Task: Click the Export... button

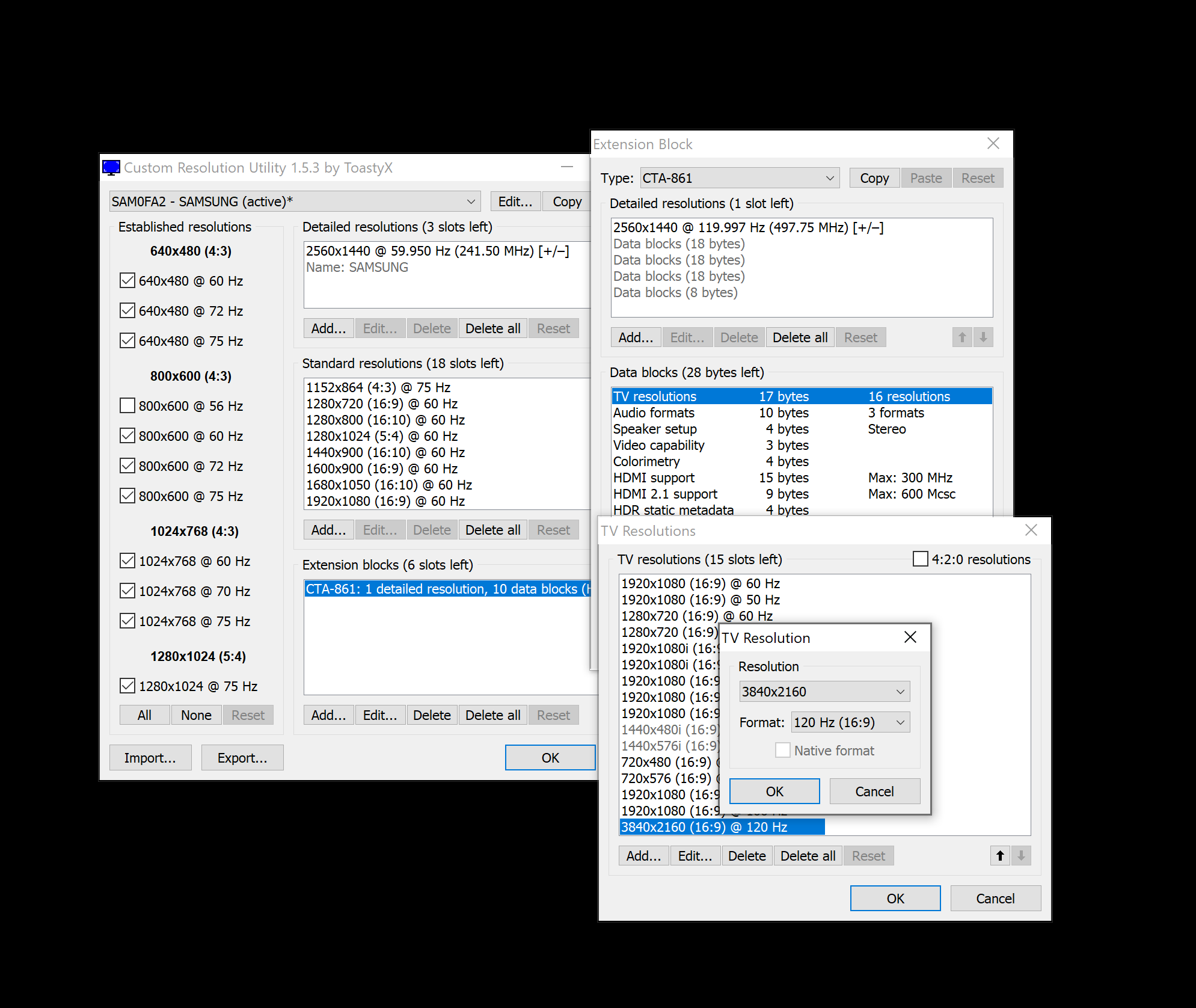Action: pos(242,758)
